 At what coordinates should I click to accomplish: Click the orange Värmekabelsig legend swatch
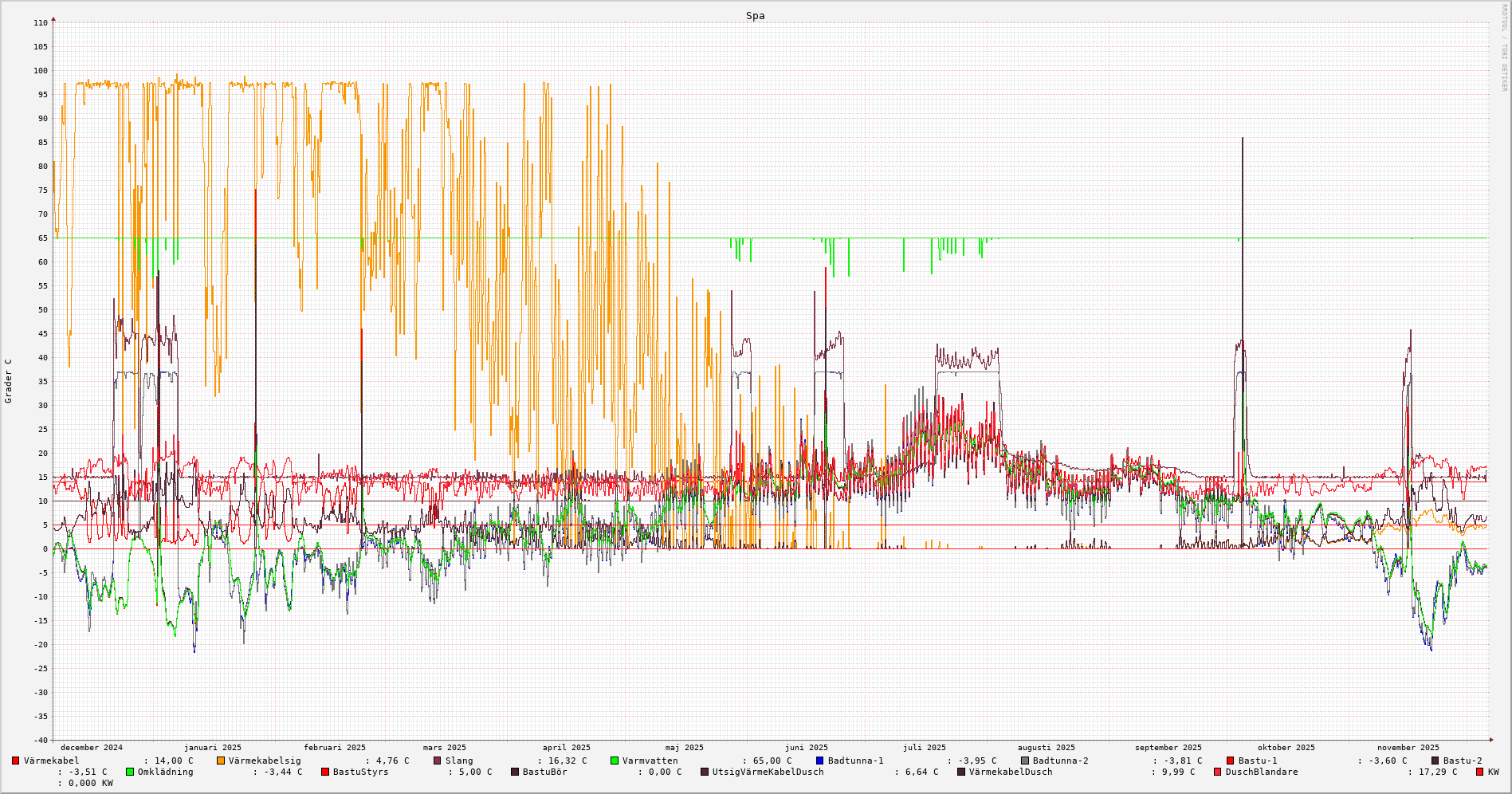(x=221, y=761)
